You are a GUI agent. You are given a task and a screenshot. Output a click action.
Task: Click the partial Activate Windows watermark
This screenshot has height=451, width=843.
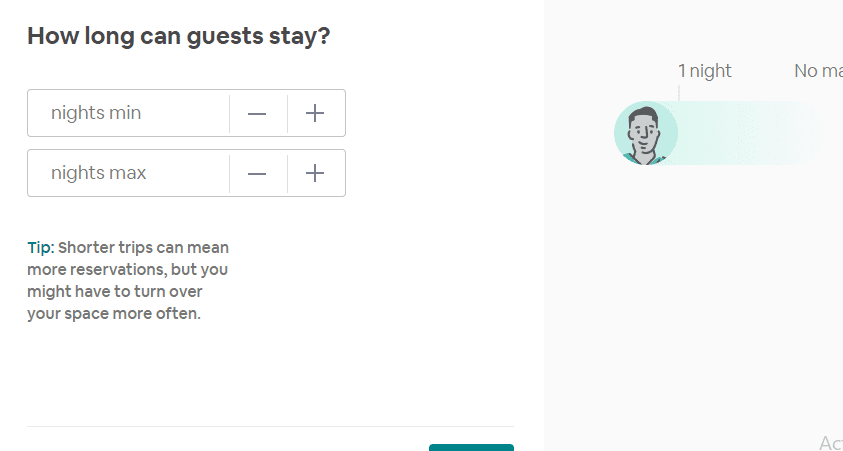831,443
